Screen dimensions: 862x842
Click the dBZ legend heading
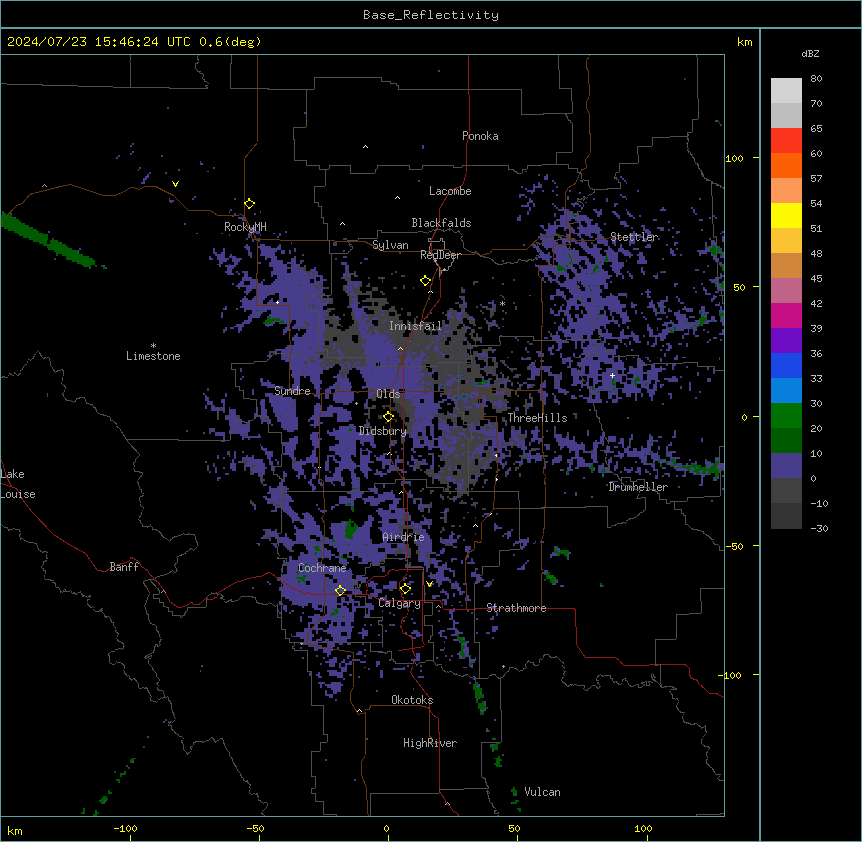[x=810, y=53]
